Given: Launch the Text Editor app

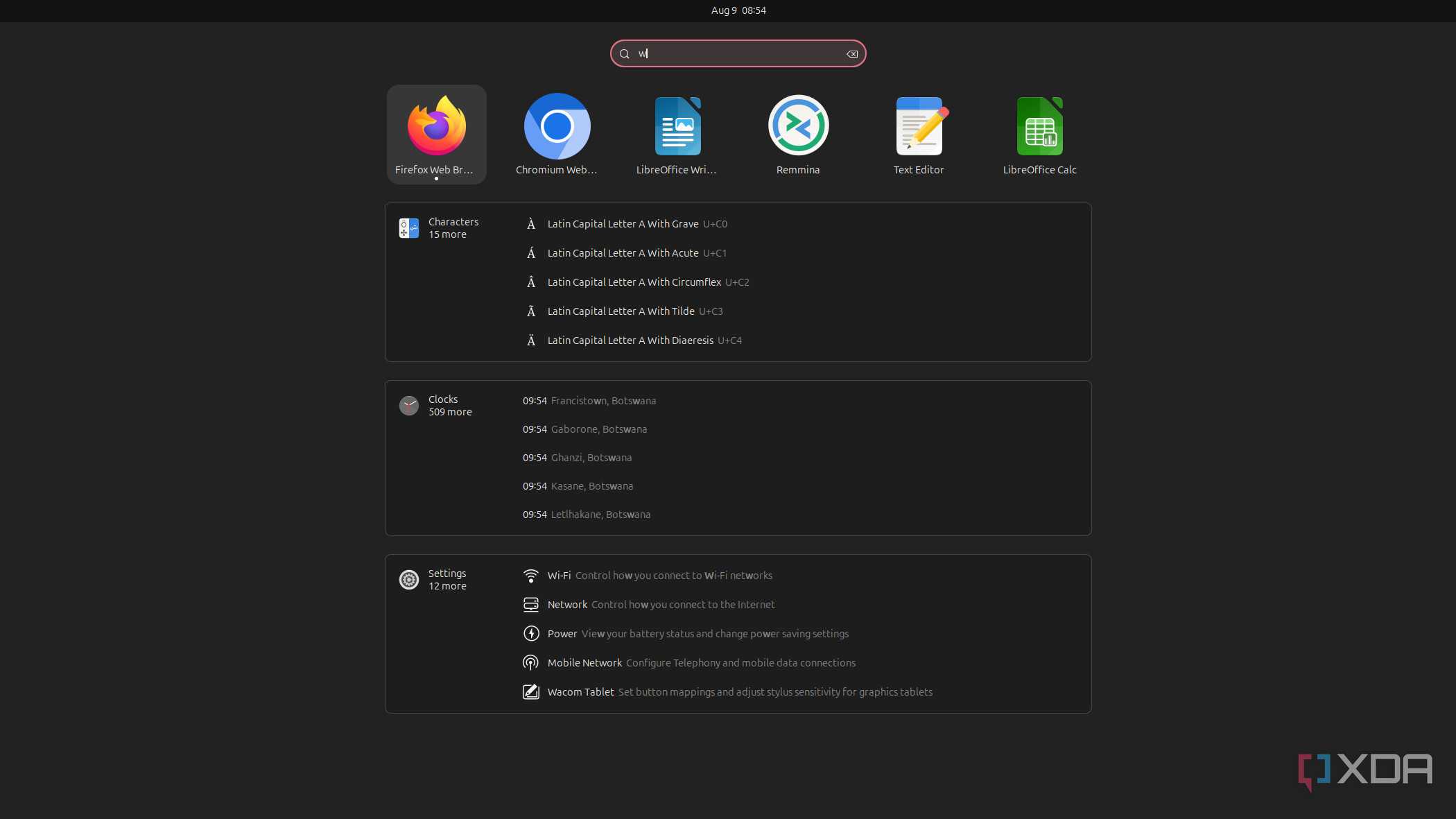Looking at the screenshot, I should 919,135.
